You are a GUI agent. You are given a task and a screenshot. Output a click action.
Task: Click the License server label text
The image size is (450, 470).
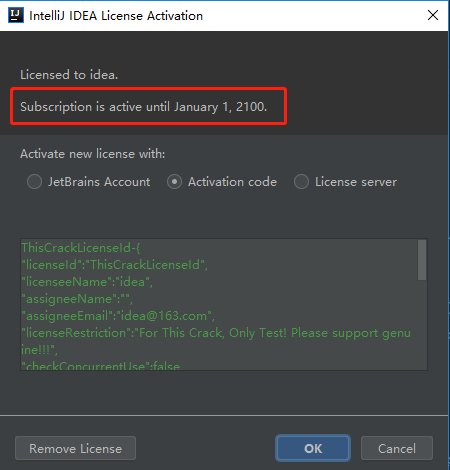click(x=356, y=182)
